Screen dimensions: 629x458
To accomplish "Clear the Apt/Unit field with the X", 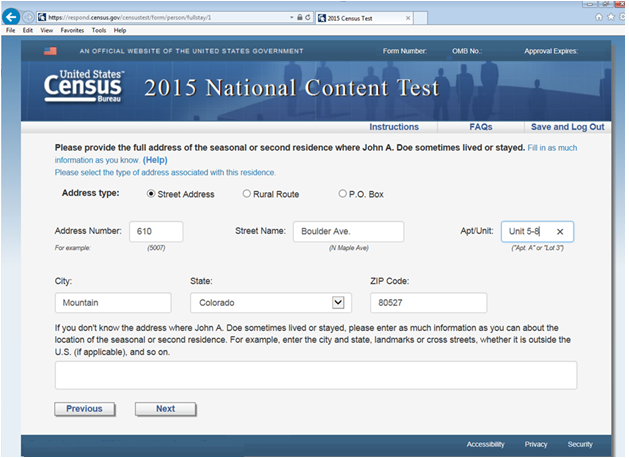I will [x=560, y=231].
